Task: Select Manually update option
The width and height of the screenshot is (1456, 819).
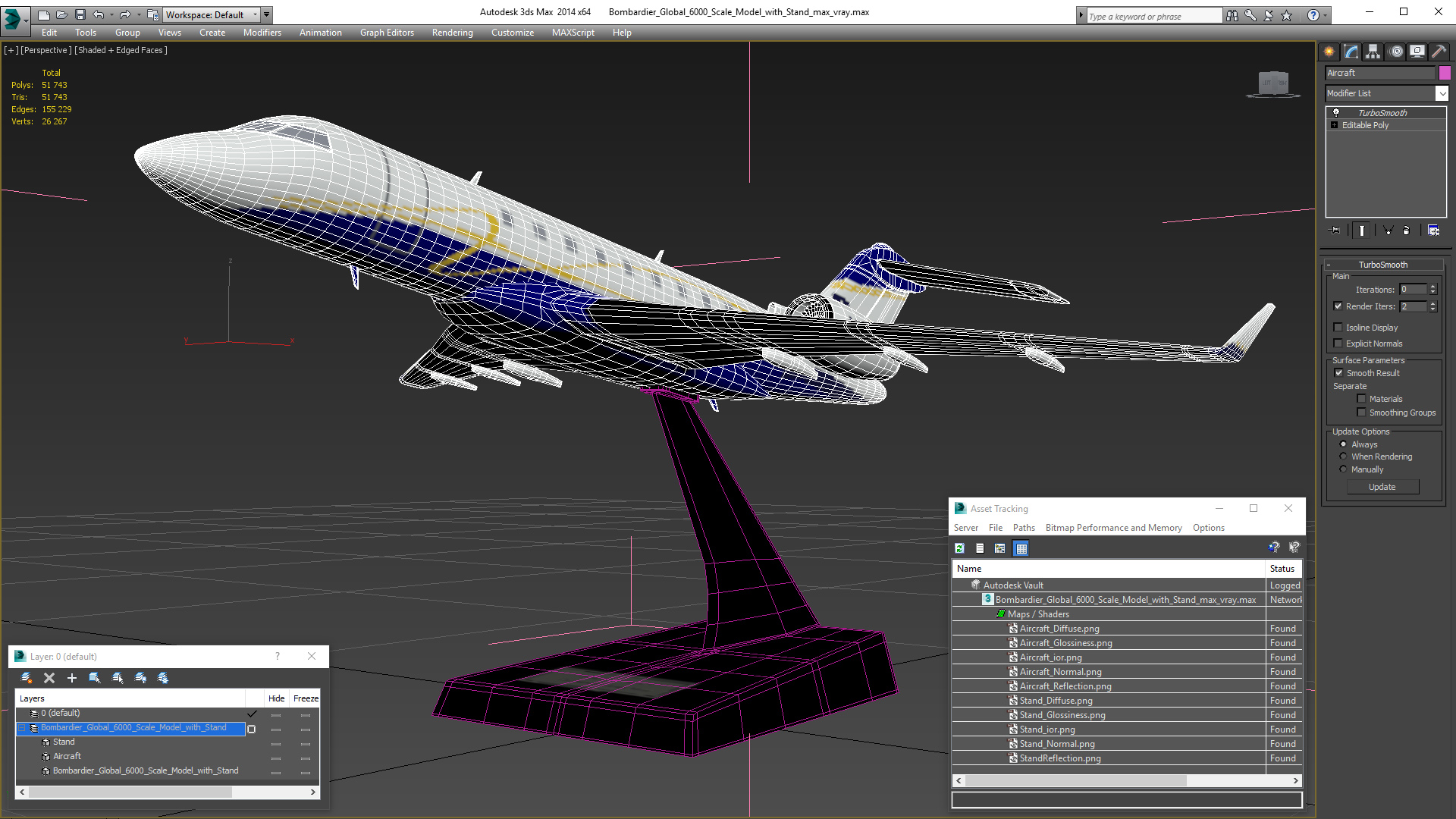Action: (x=1343, y=469)
